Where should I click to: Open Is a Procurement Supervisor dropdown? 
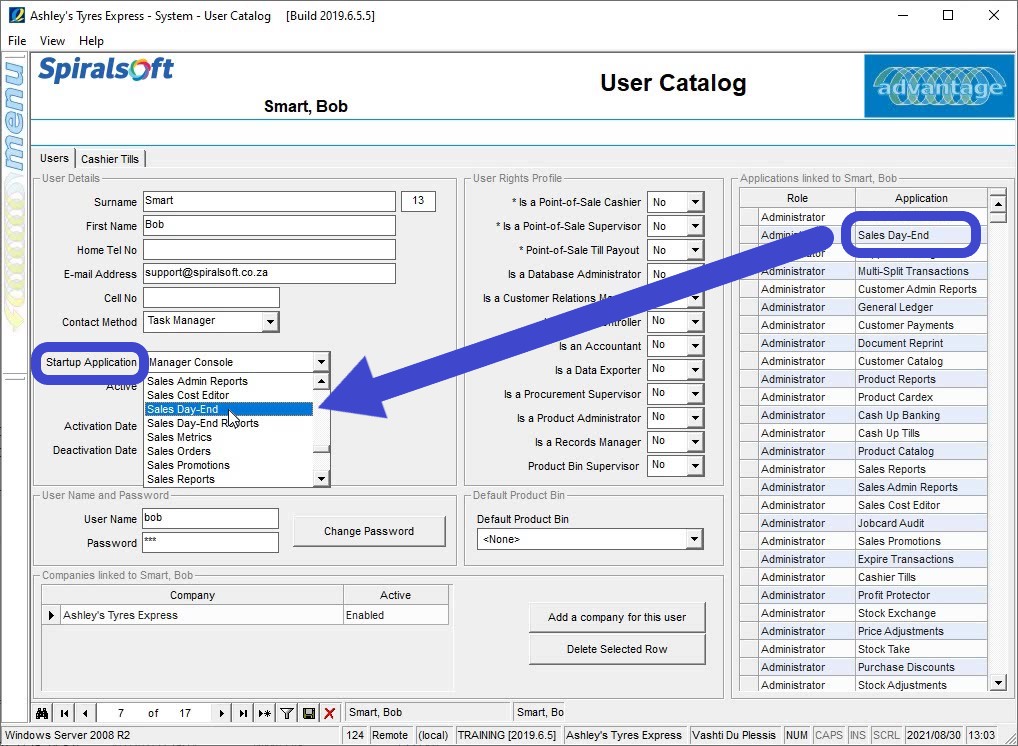pos(695,393)
